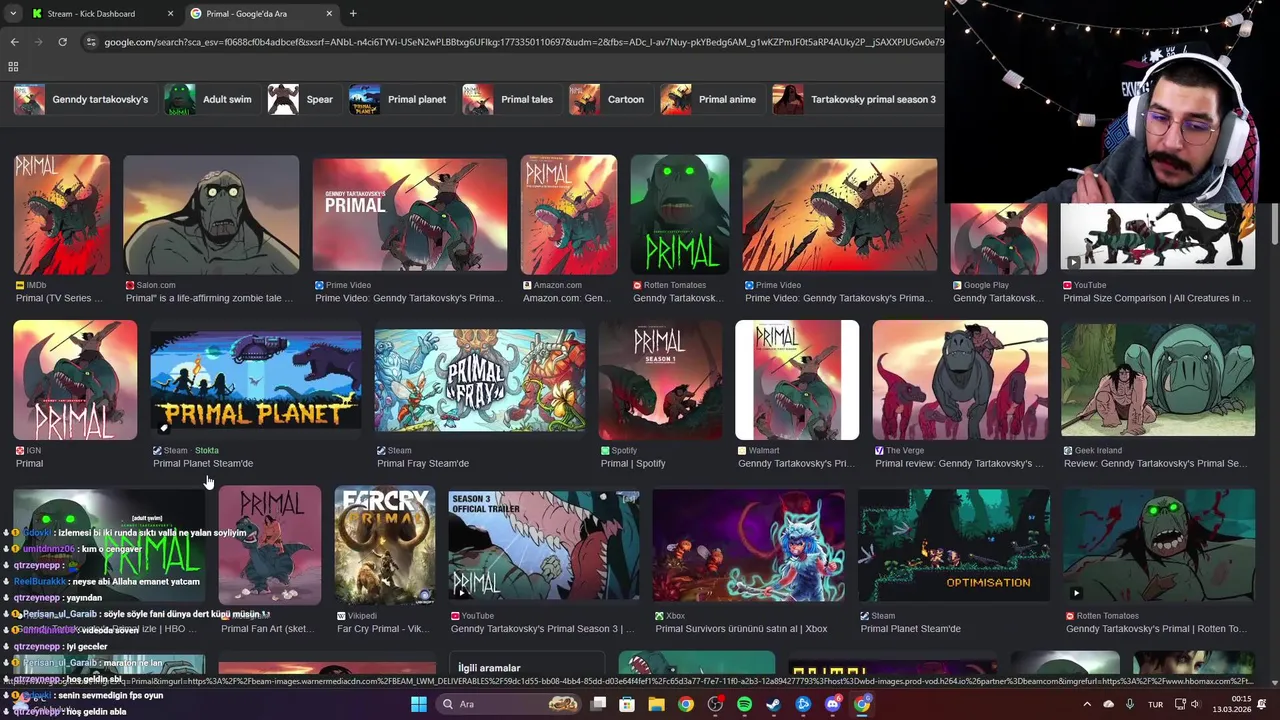The width and height of the screenshot is (1280, 720).
Task: Open the tab search dropdown arrow
Action: [x=13, y=13]
